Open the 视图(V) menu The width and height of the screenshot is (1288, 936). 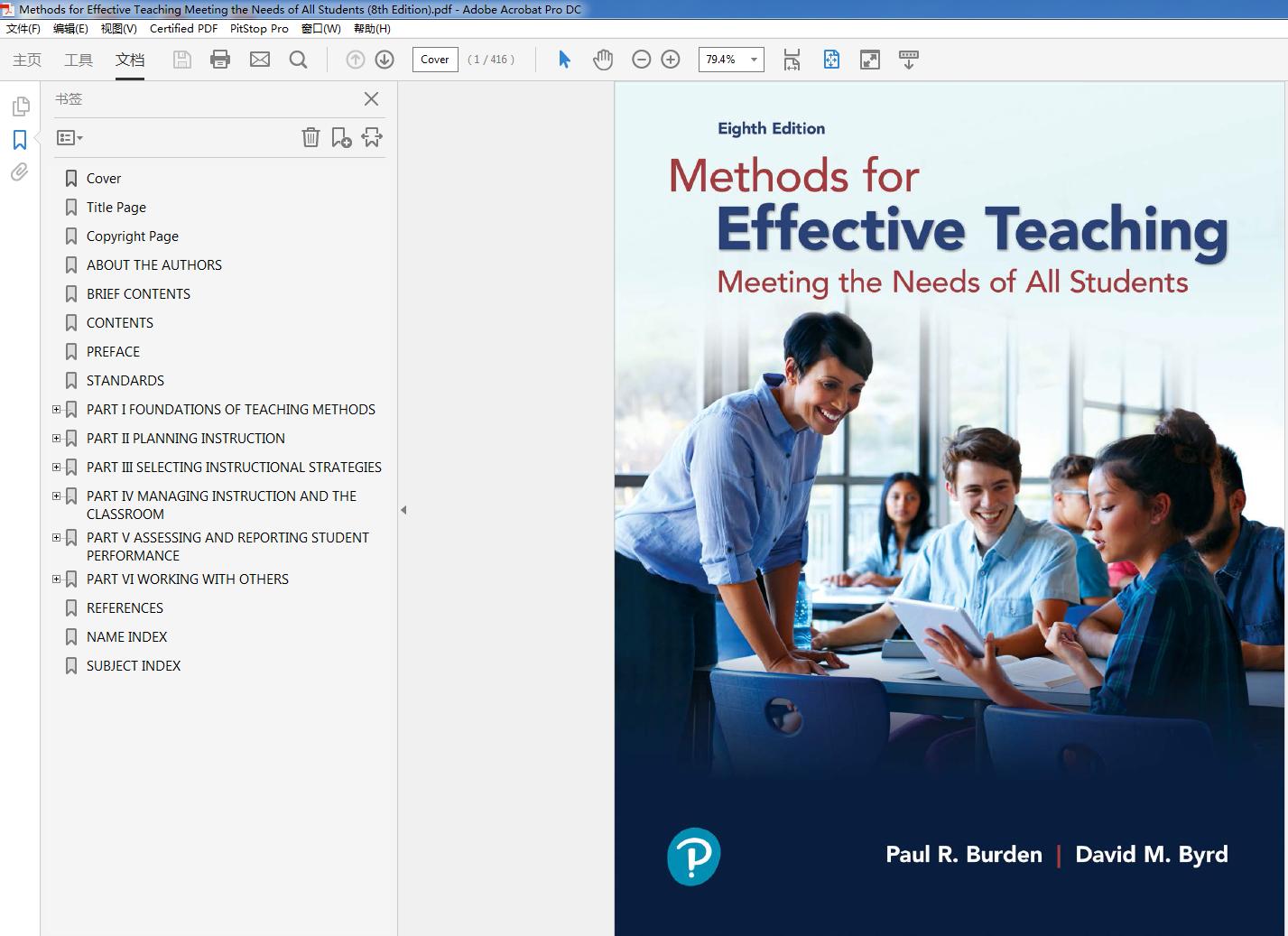coord(118,29)
